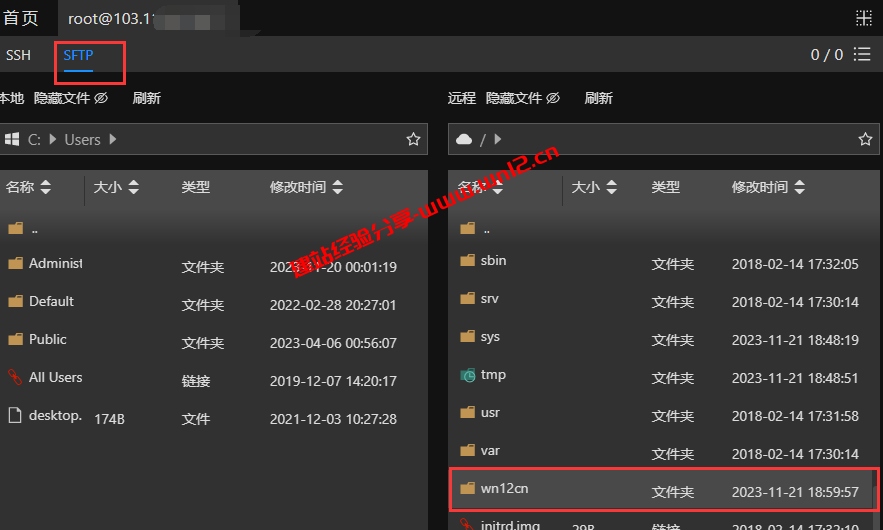Click the 2018-02-14 17:32:05 timestamp of sbin
The image size is (883, 530).
[795, 264]
